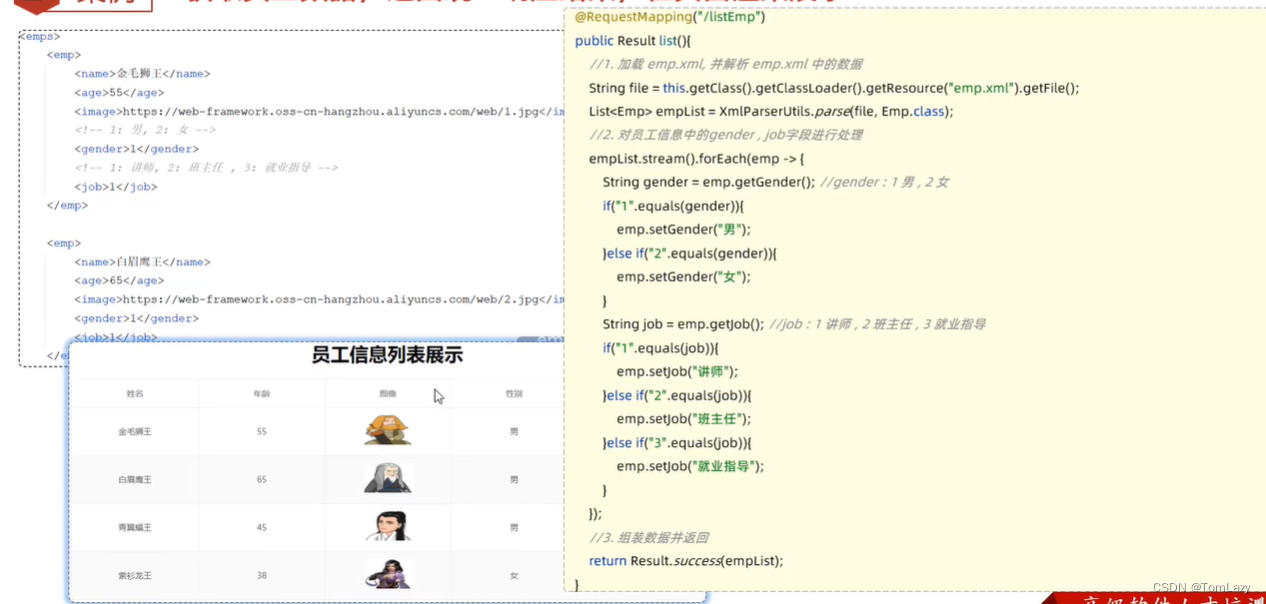Image resolution: width=1266 pixels, height=604 pixels.
Task: Click the 金毛狮王 avatar thumbnail in the table
Action: point(388,431)
